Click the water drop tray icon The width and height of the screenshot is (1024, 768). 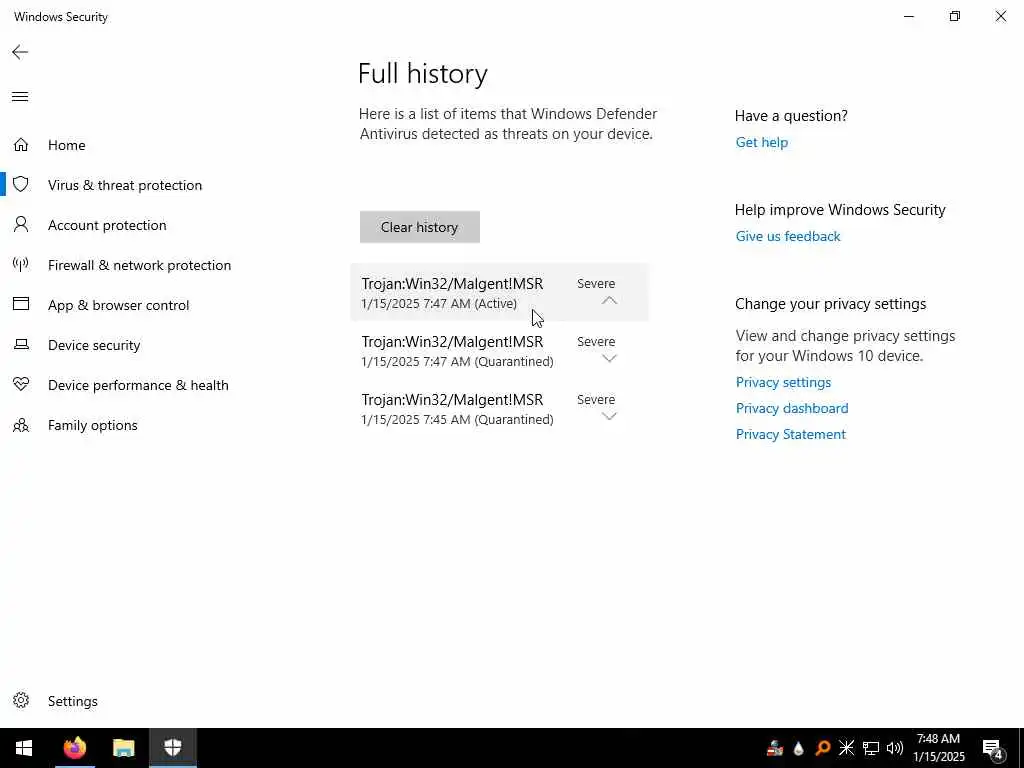pos(798,748)
